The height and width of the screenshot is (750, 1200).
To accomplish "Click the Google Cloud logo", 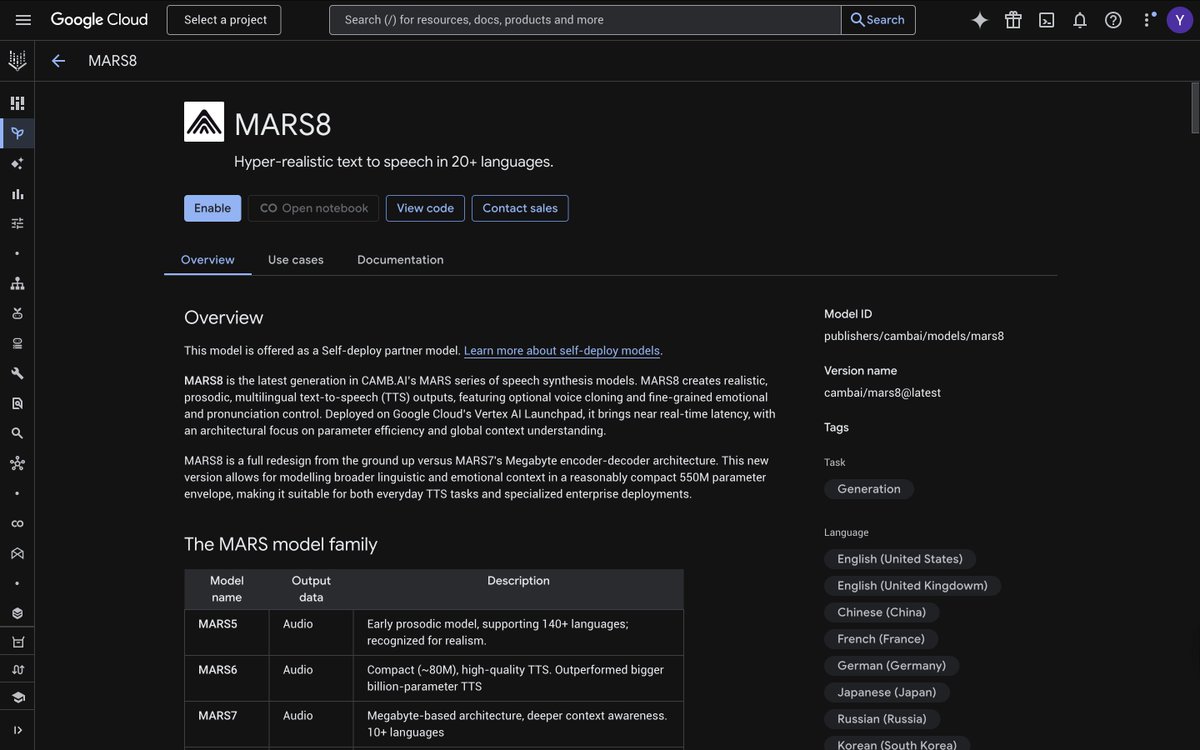I will (x=99, y=19).
